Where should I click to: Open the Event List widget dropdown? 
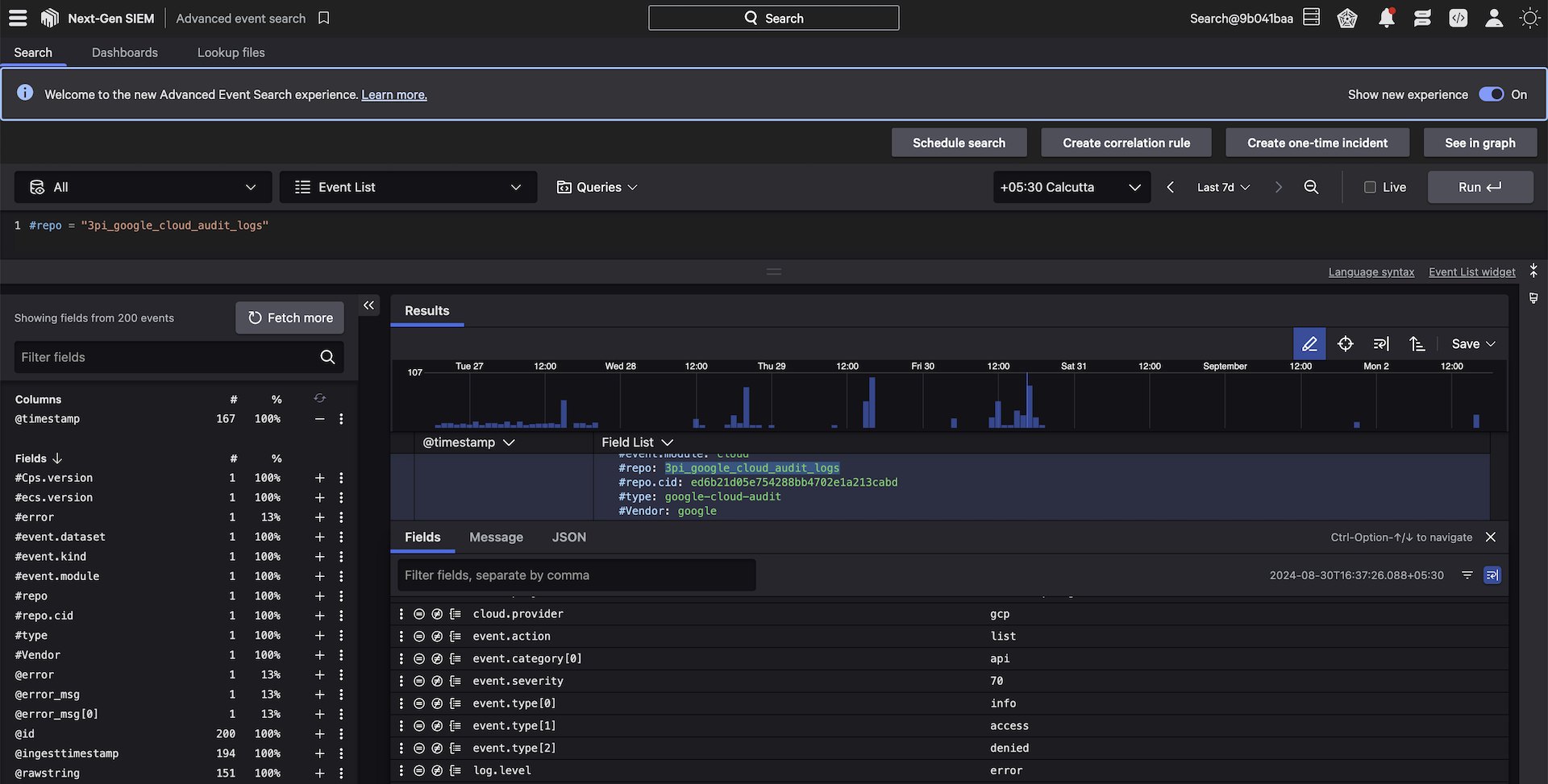408,187
